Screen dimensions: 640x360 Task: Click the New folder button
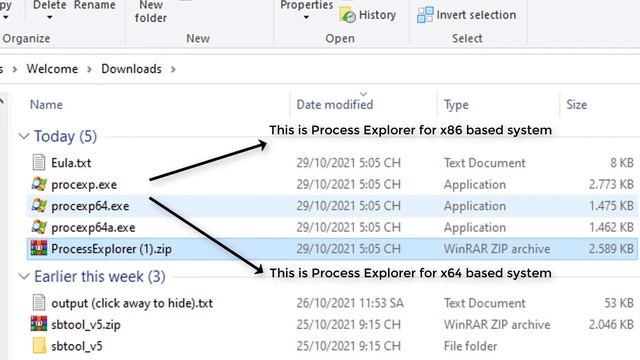coord(151,11)
